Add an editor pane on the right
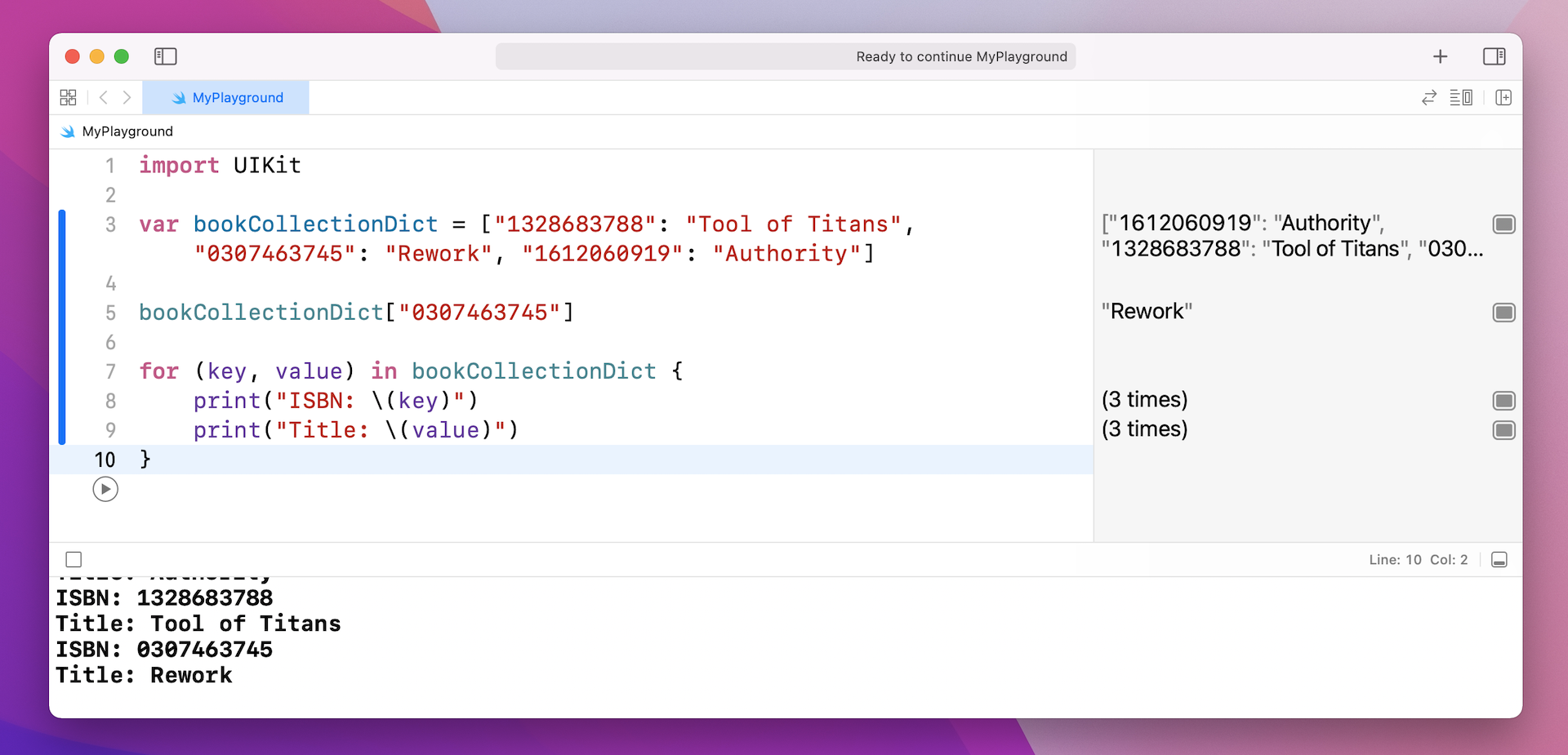This screenshot has width=1568, height=755. point(1503,98)
